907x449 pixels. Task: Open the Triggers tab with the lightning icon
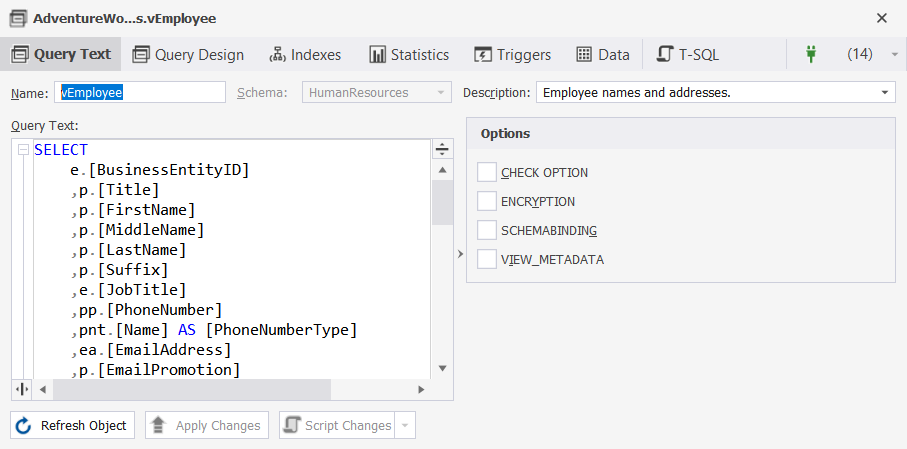click(x=513, y=54)
